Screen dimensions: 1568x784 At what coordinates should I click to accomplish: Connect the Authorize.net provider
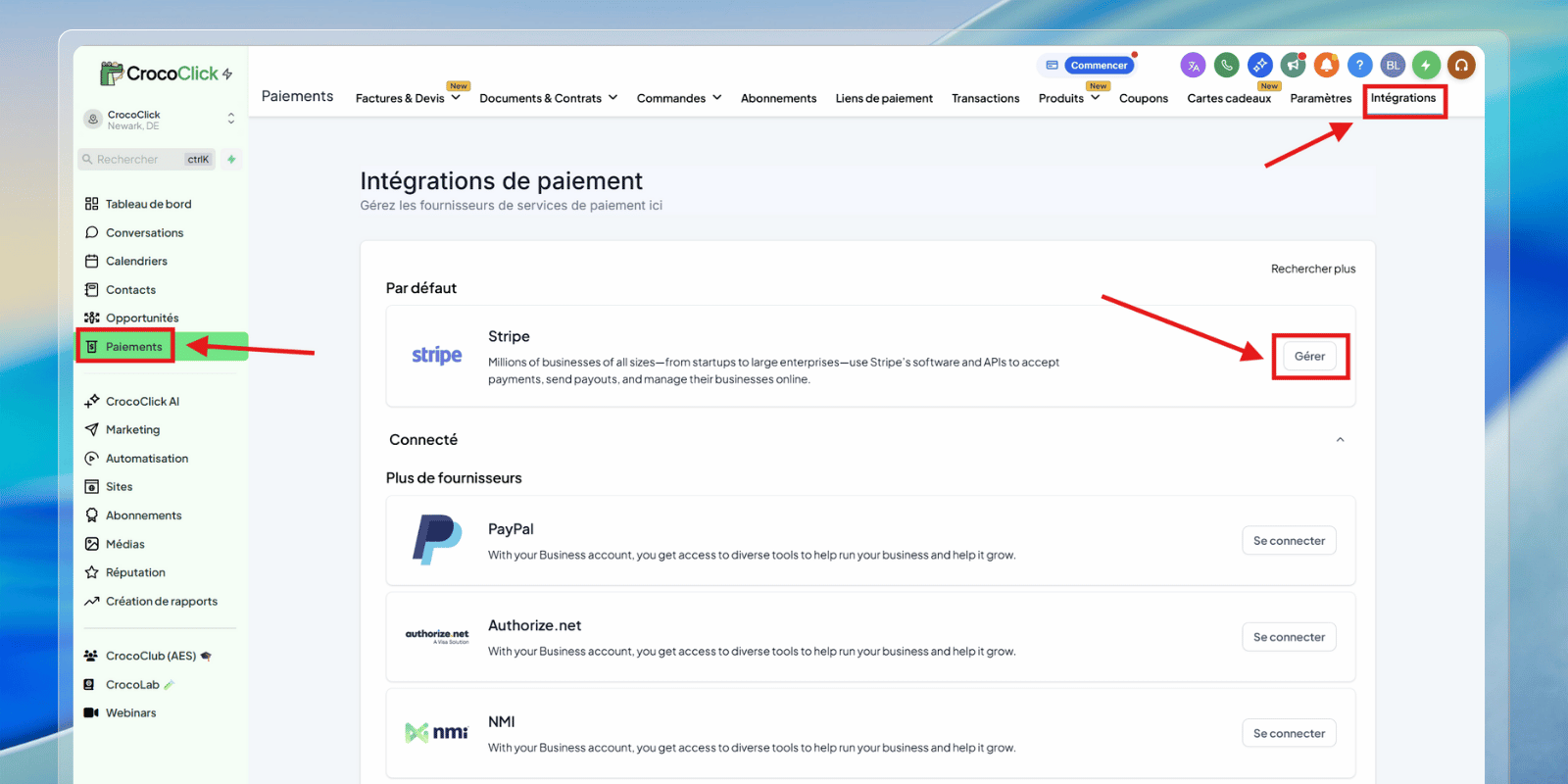coord(1289,637)
